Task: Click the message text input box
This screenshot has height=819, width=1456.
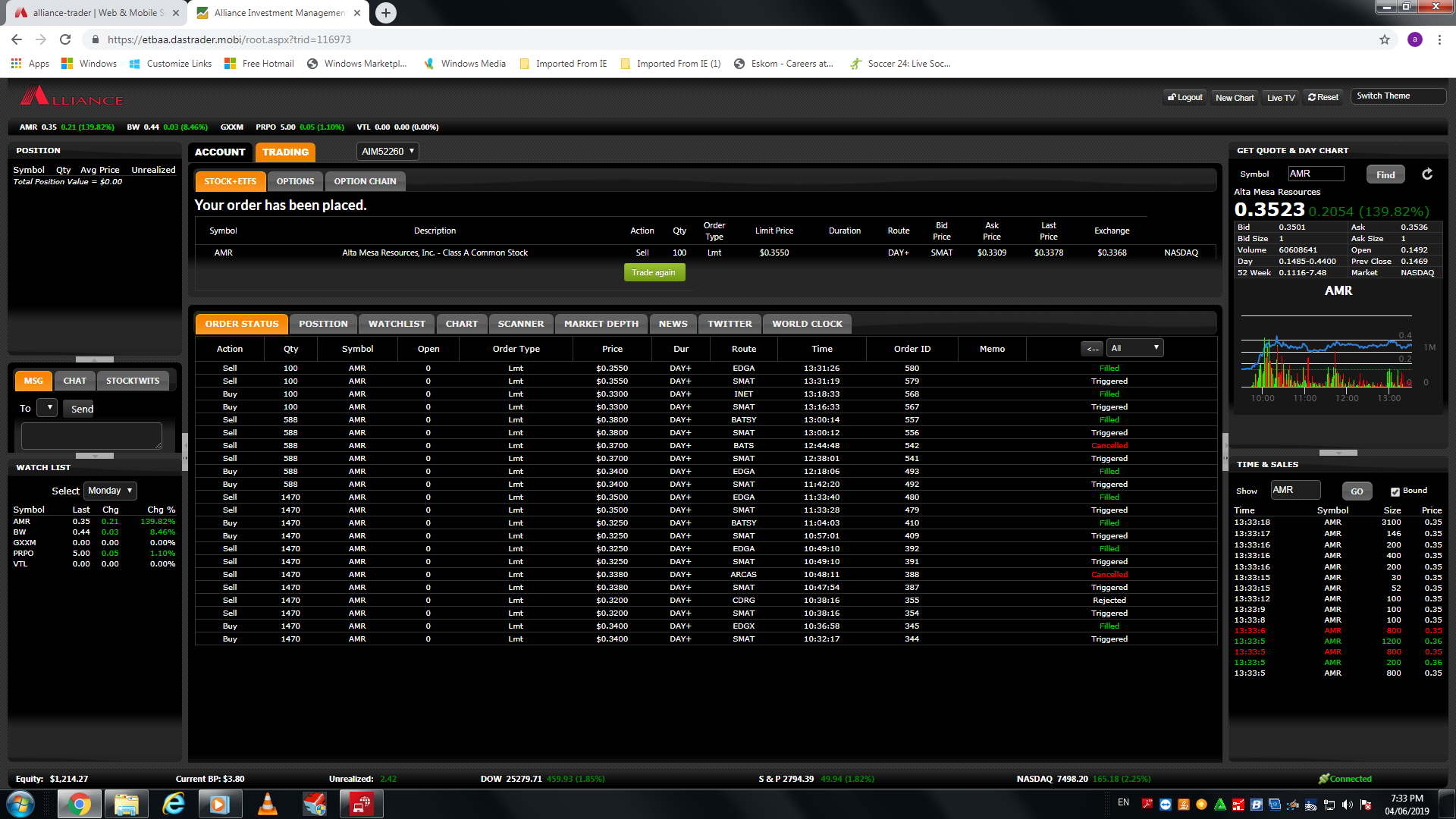Action: 91,436
